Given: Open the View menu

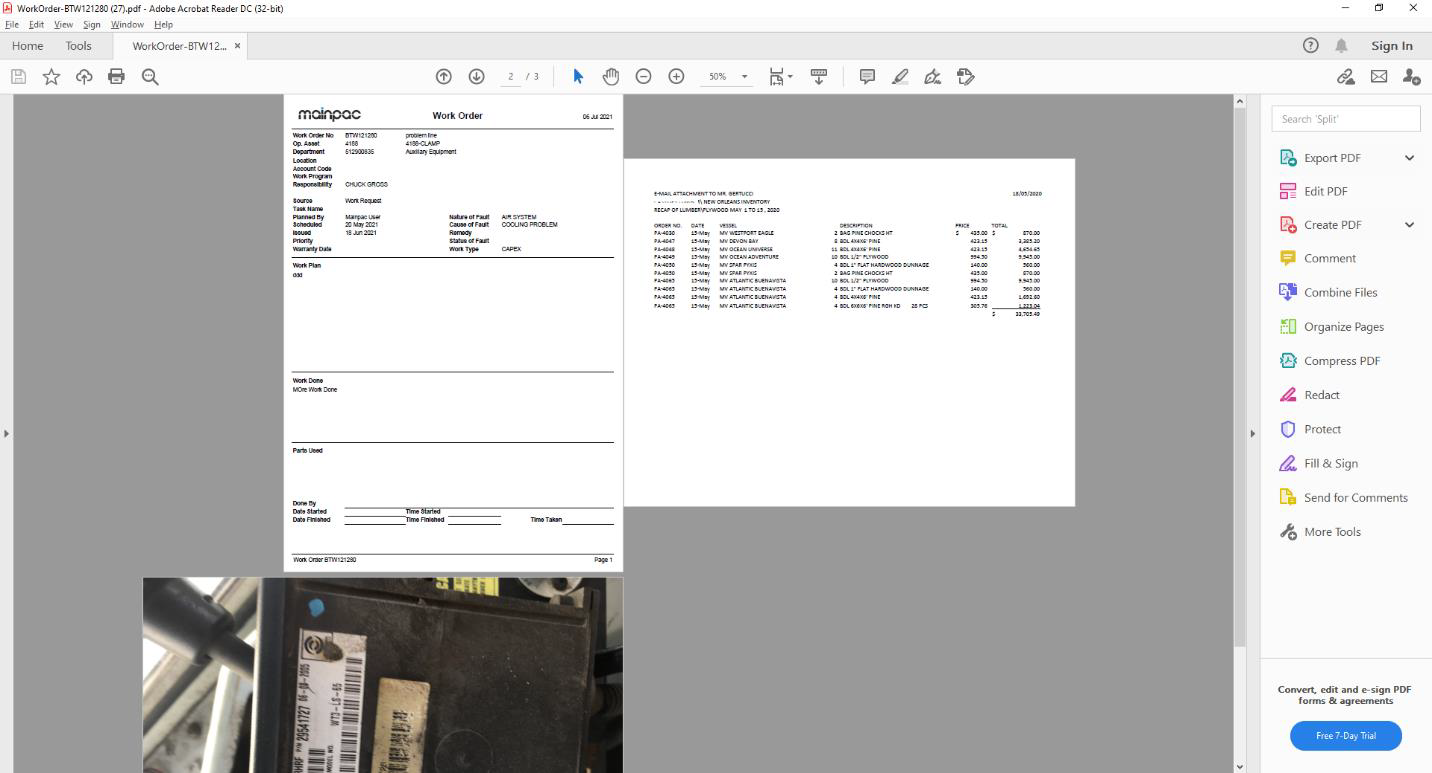Looking at the screenshot, I should point(63,24).
